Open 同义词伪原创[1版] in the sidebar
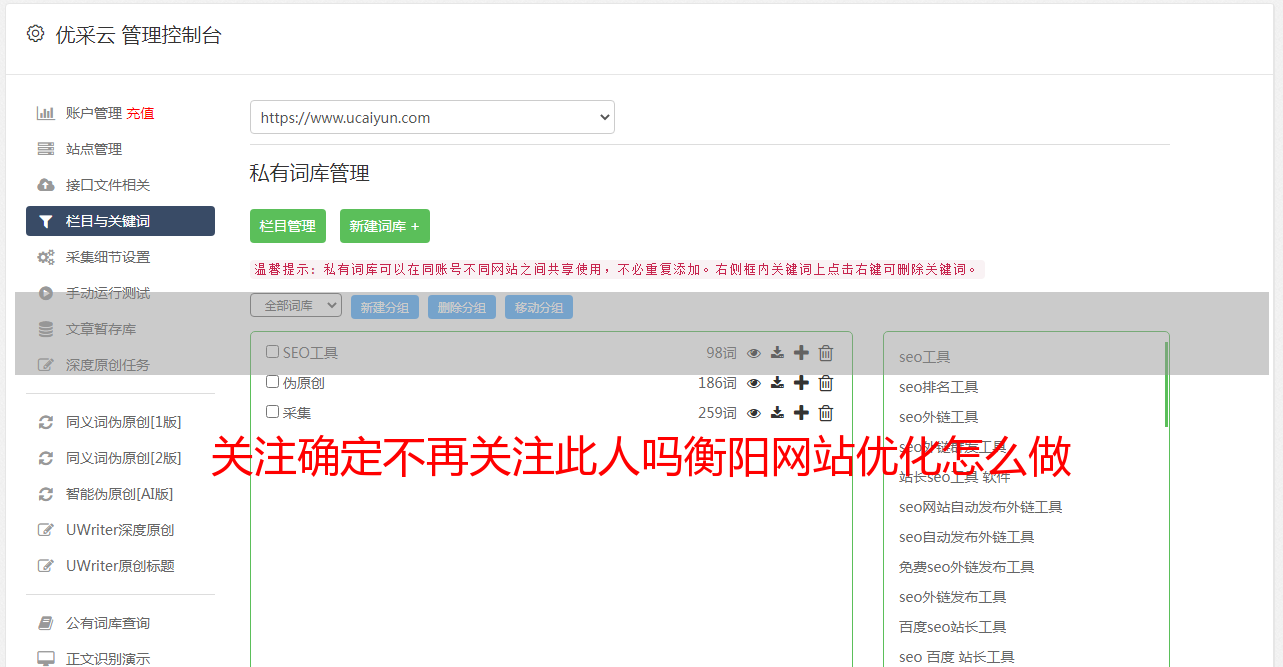 click(124, 422)
